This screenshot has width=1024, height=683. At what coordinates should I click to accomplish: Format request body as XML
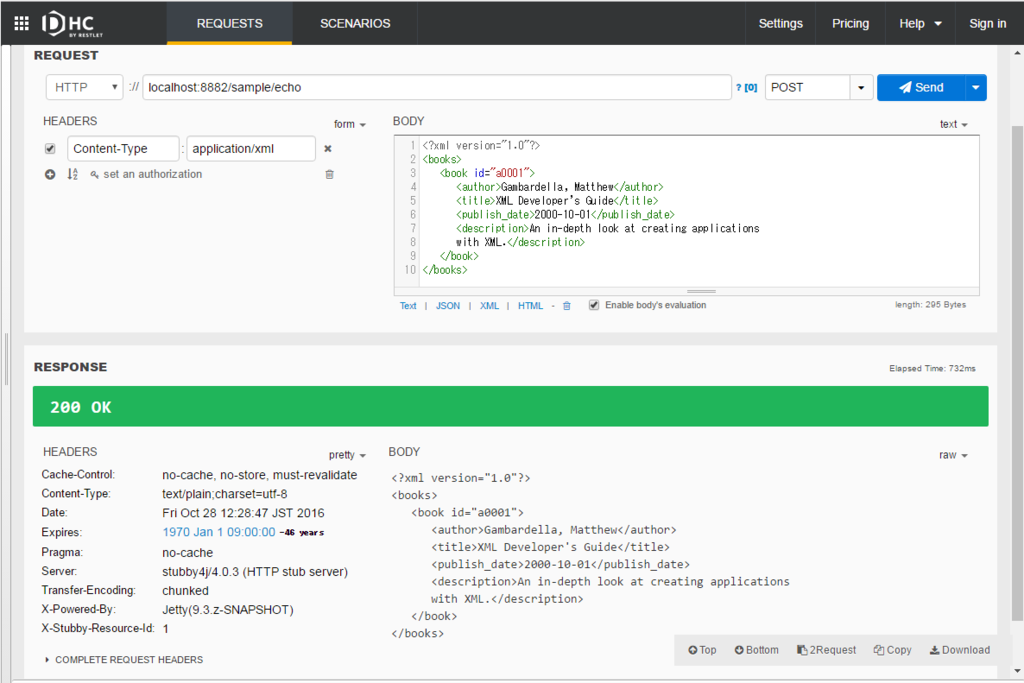click(x=489, y=306)
